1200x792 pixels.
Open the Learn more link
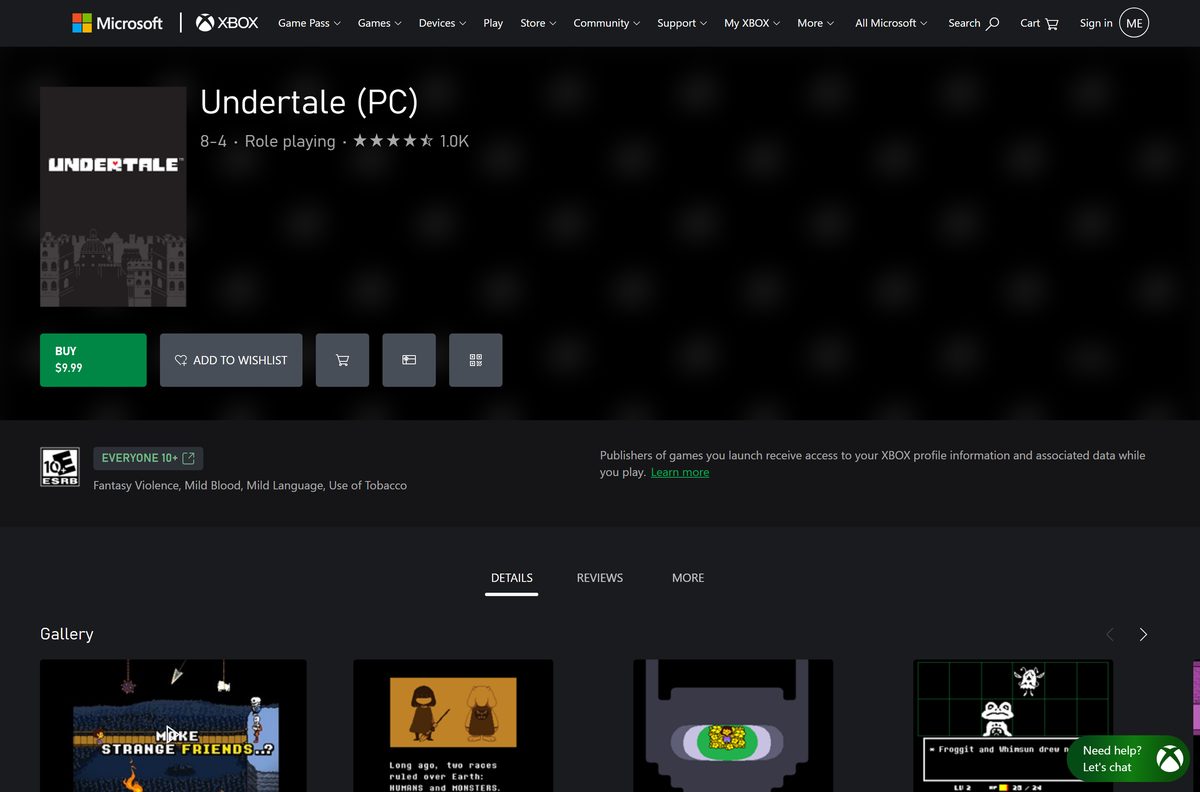point(680,472)
